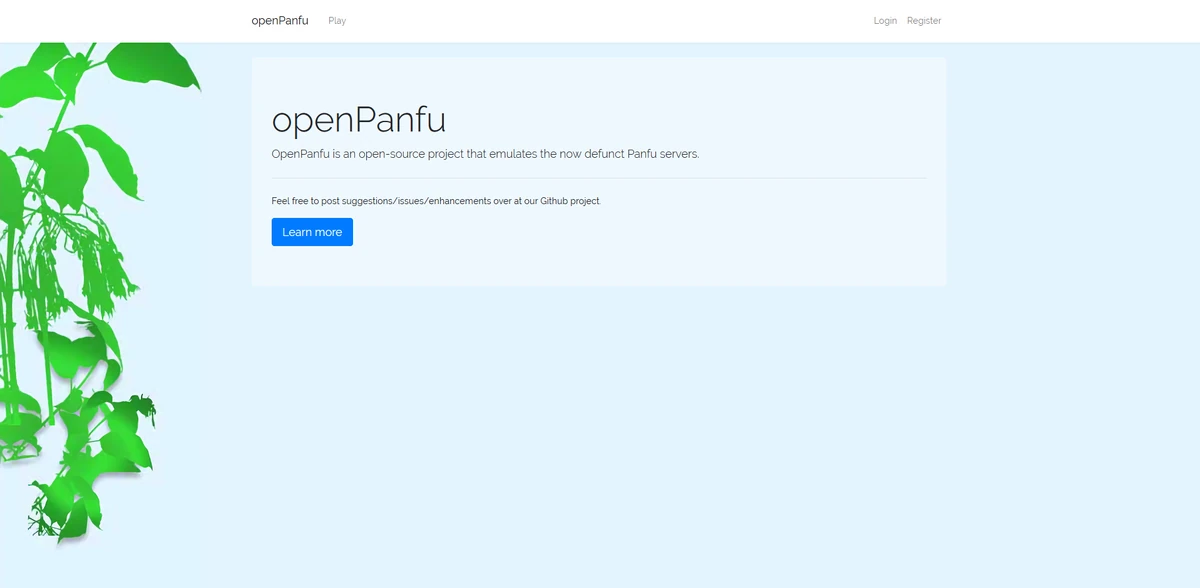Viewport: 1200px width, 588px height.
Task: Click the Login navbar entry
Action: tap(884, 20)
